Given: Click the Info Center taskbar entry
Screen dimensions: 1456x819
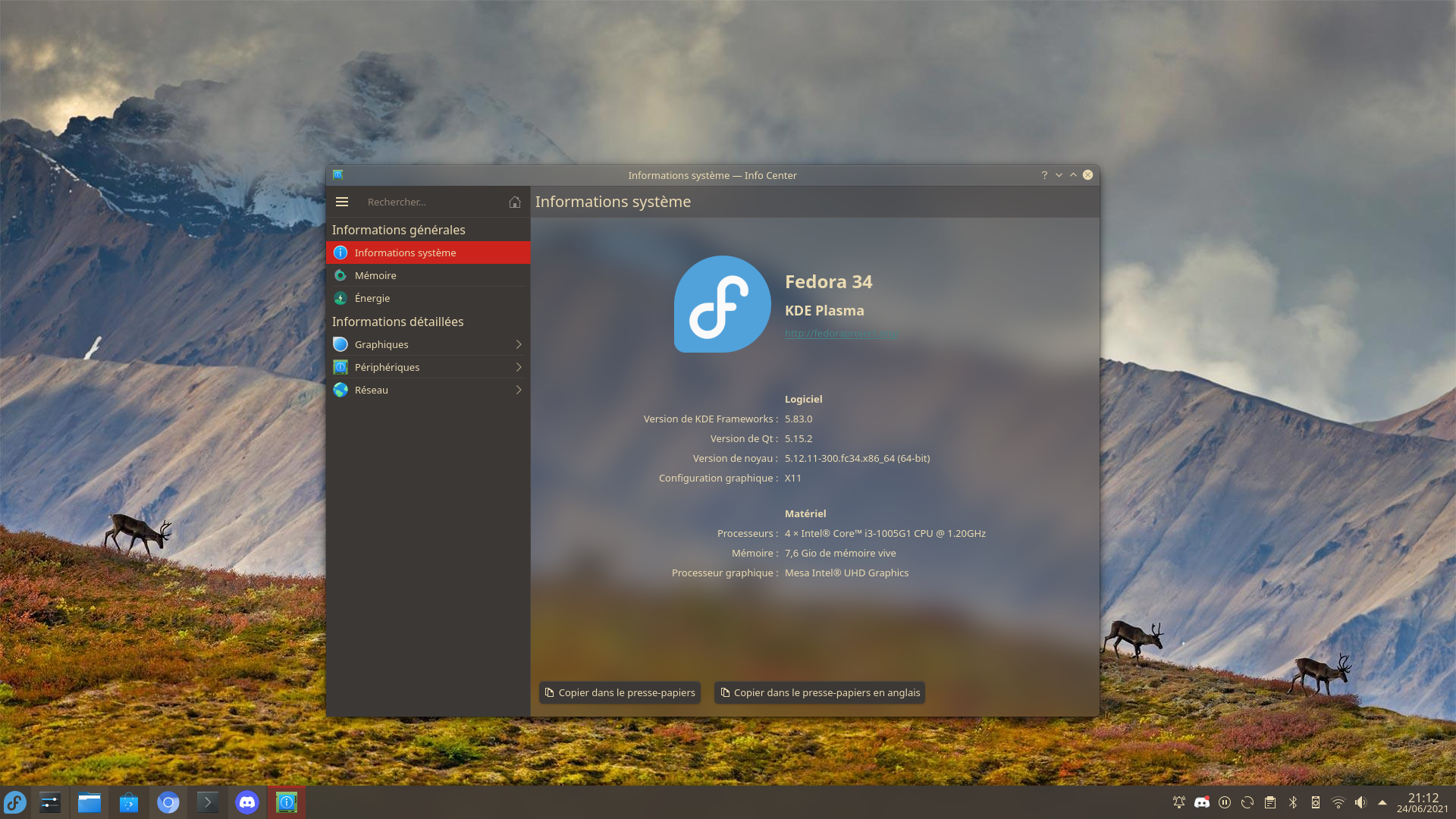Looking at the screenshot, I should (287, 802).
